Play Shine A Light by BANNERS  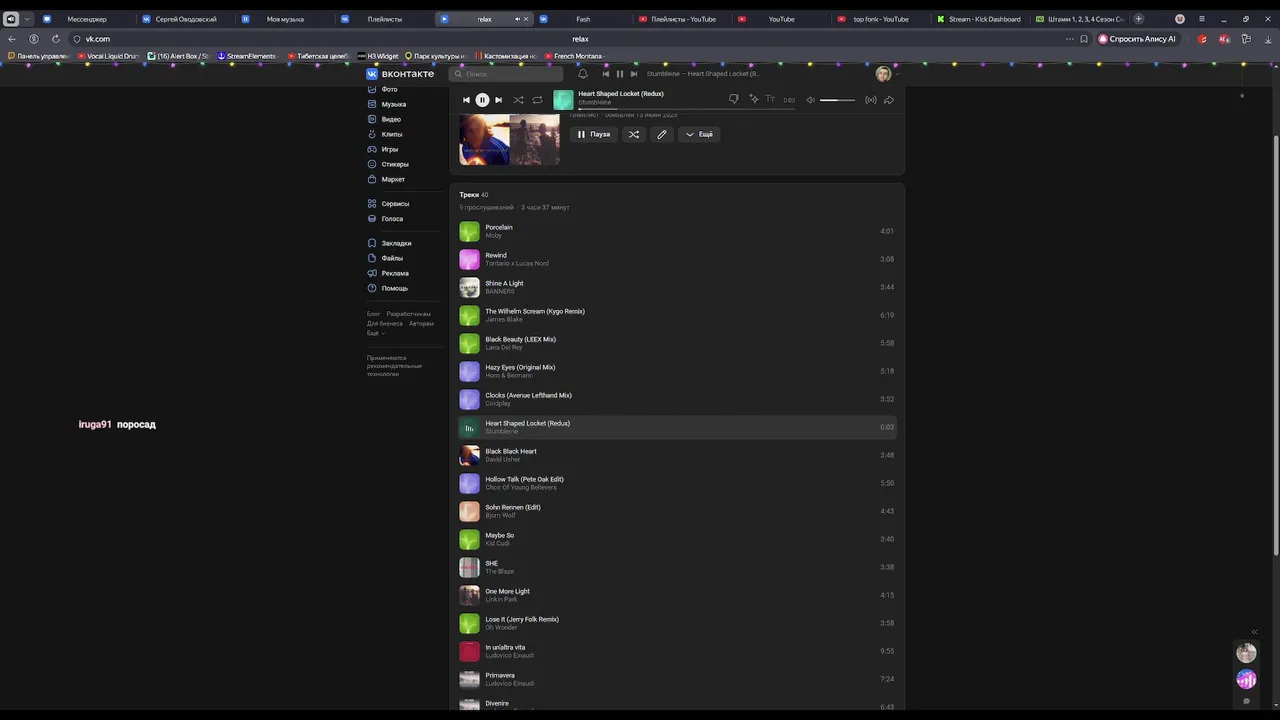(677, 287)
